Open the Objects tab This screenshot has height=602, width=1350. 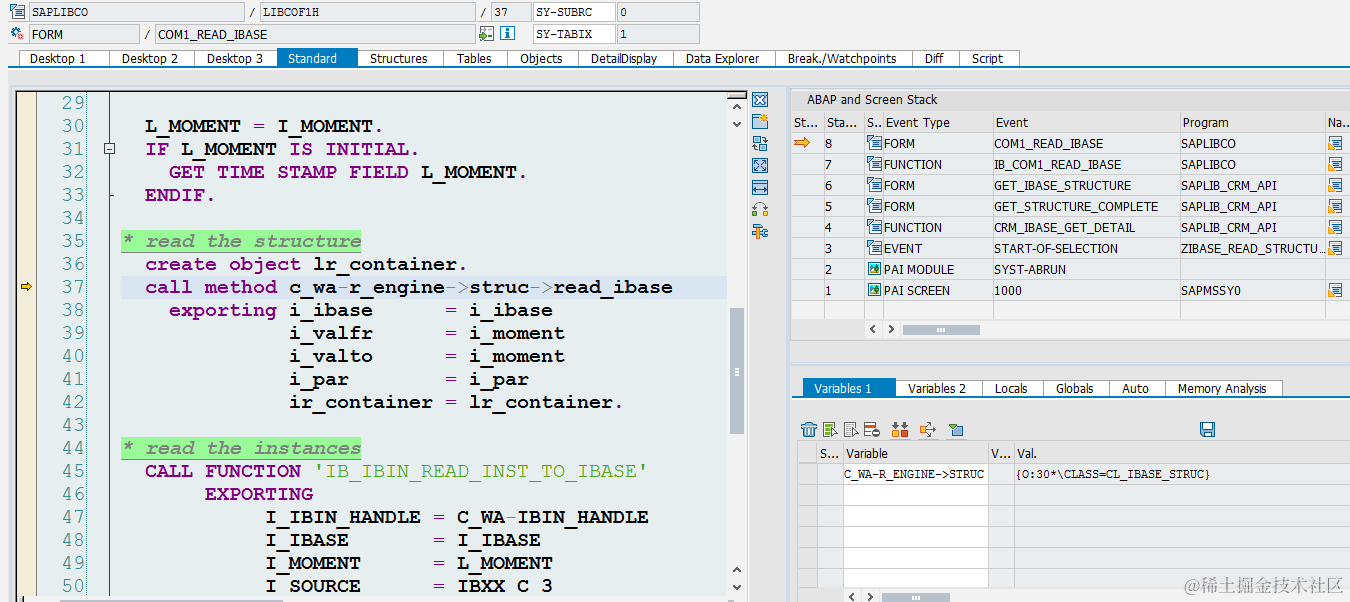click(x=541, y=59)
